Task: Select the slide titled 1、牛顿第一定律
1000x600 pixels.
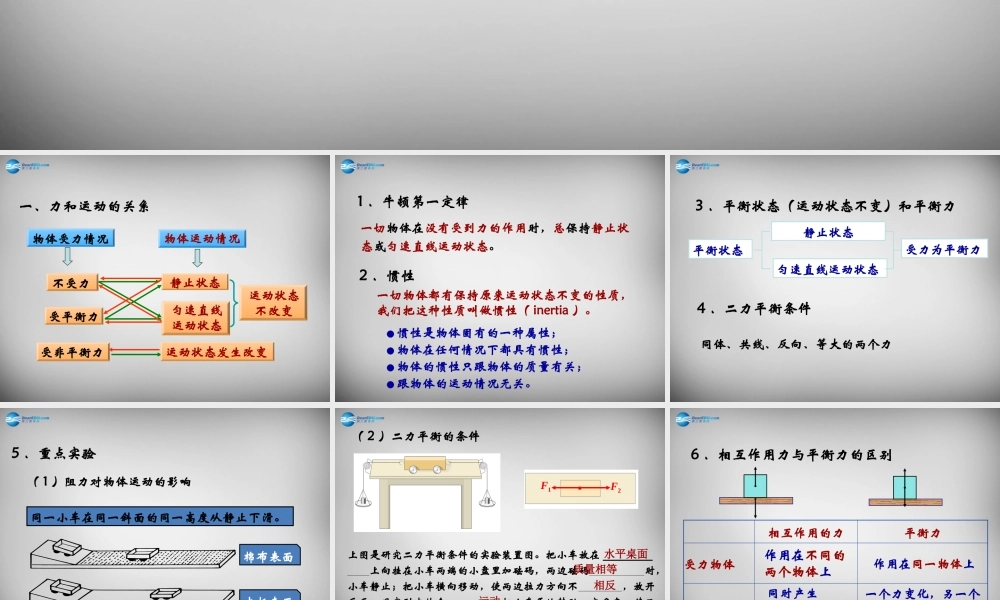Action: pyautogui.click(x=499, y=278)
